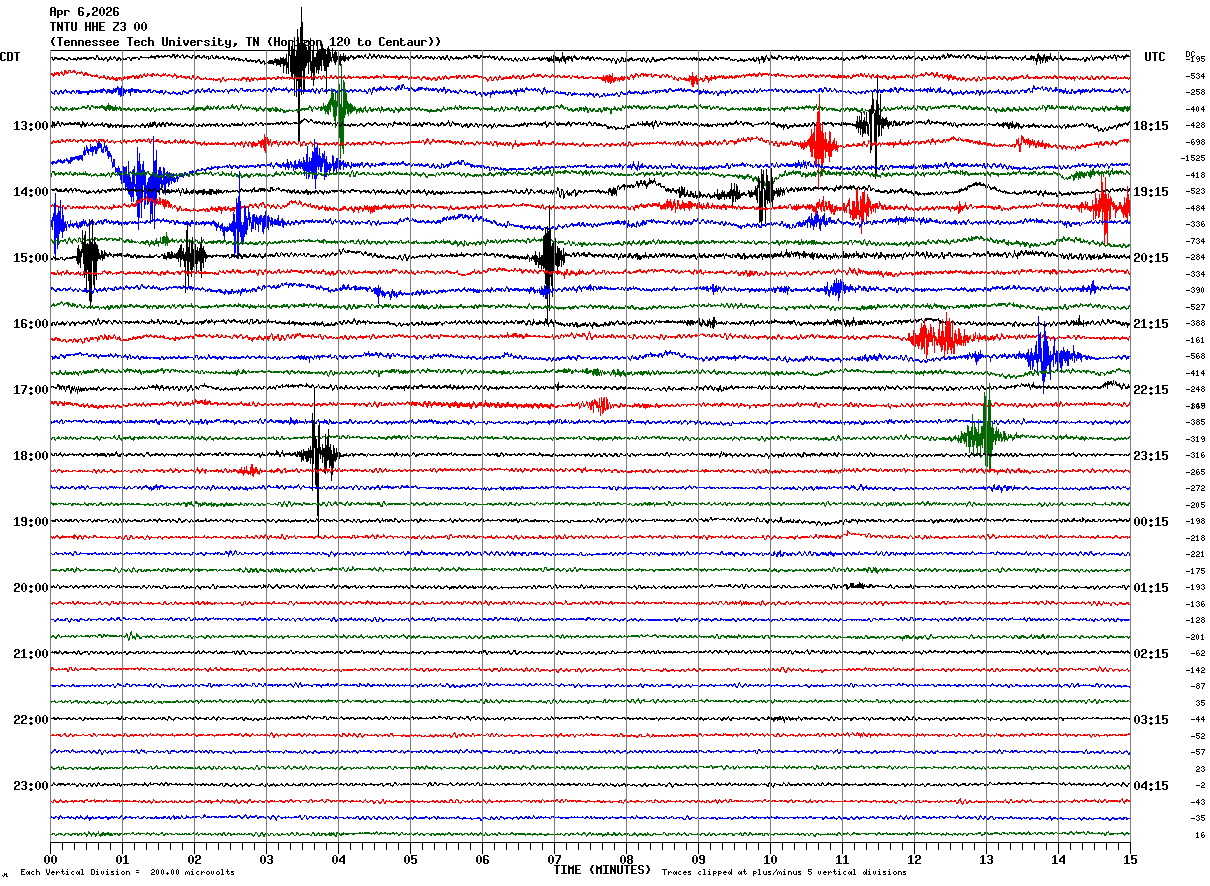Click the traces clipped footer note

[784, 873]
